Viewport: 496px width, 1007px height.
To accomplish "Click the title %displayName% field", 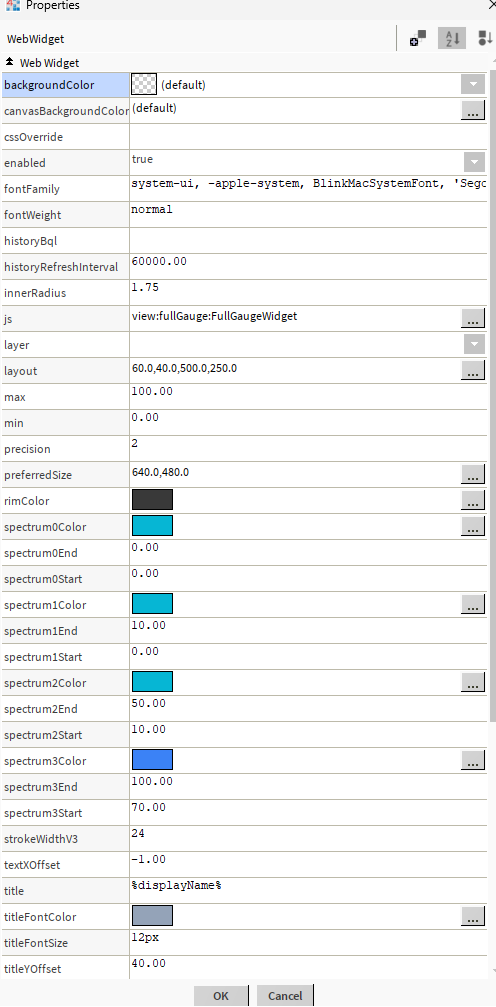I will pos(308,891).
